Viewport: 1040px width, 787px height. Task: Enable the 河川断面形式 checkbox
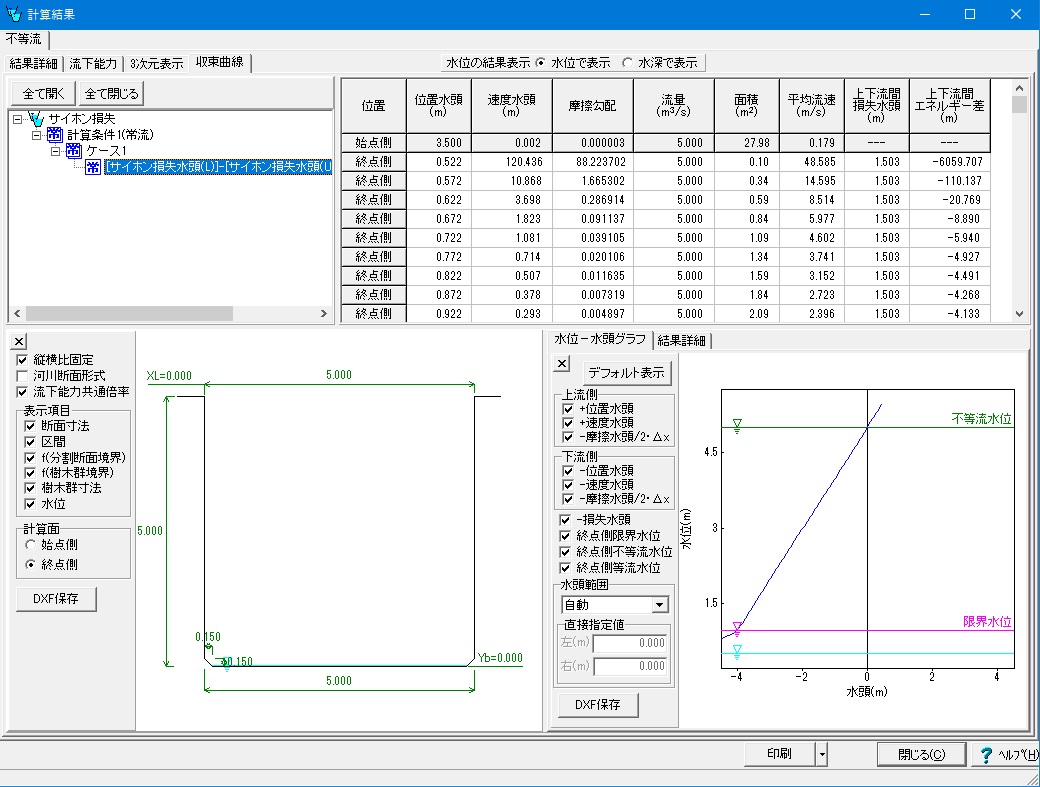(x=23, y=376)
